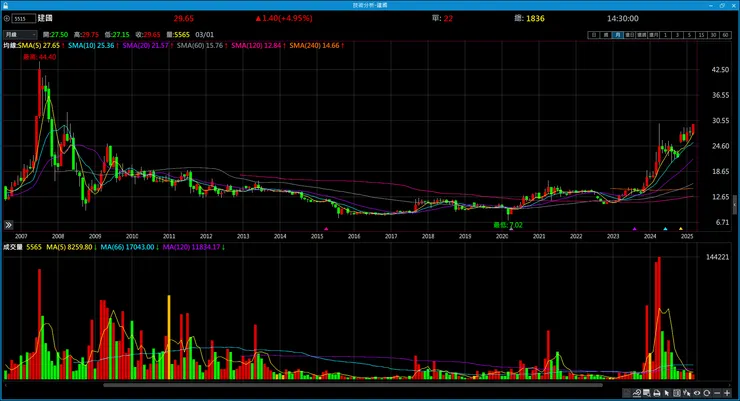740x401 pixels.
Task: Click the SMA(60) 15.76 moving average label
Action: coord(200,46)
